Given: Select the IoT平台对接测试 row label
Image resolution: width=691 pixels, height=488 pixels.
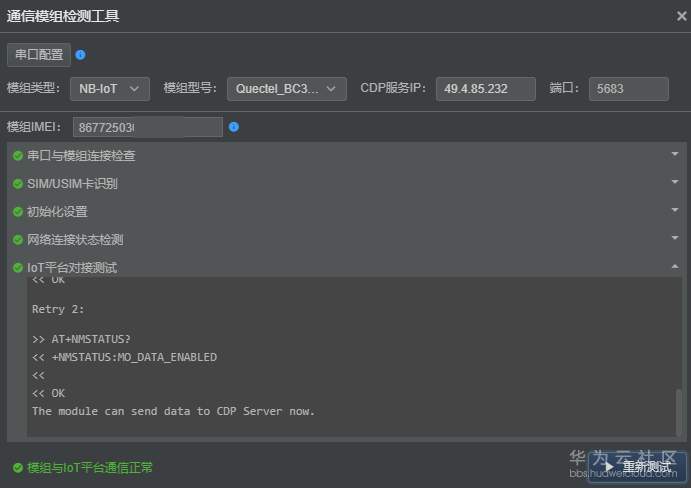Looking at the screenshot, I should 72,268.
